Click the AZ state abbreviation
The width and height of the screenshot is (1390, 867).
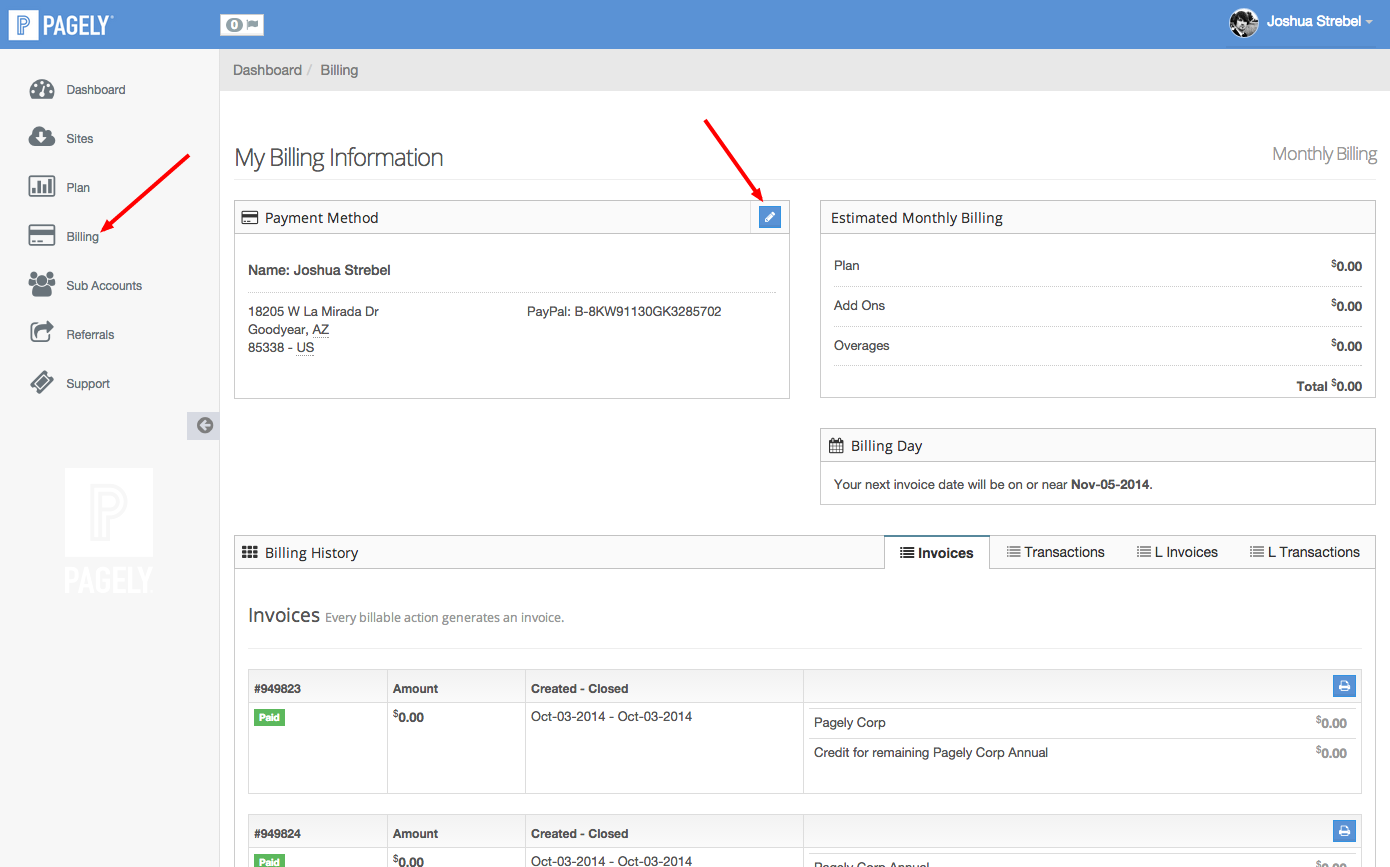pyautogui.click(x=320, y=330)
